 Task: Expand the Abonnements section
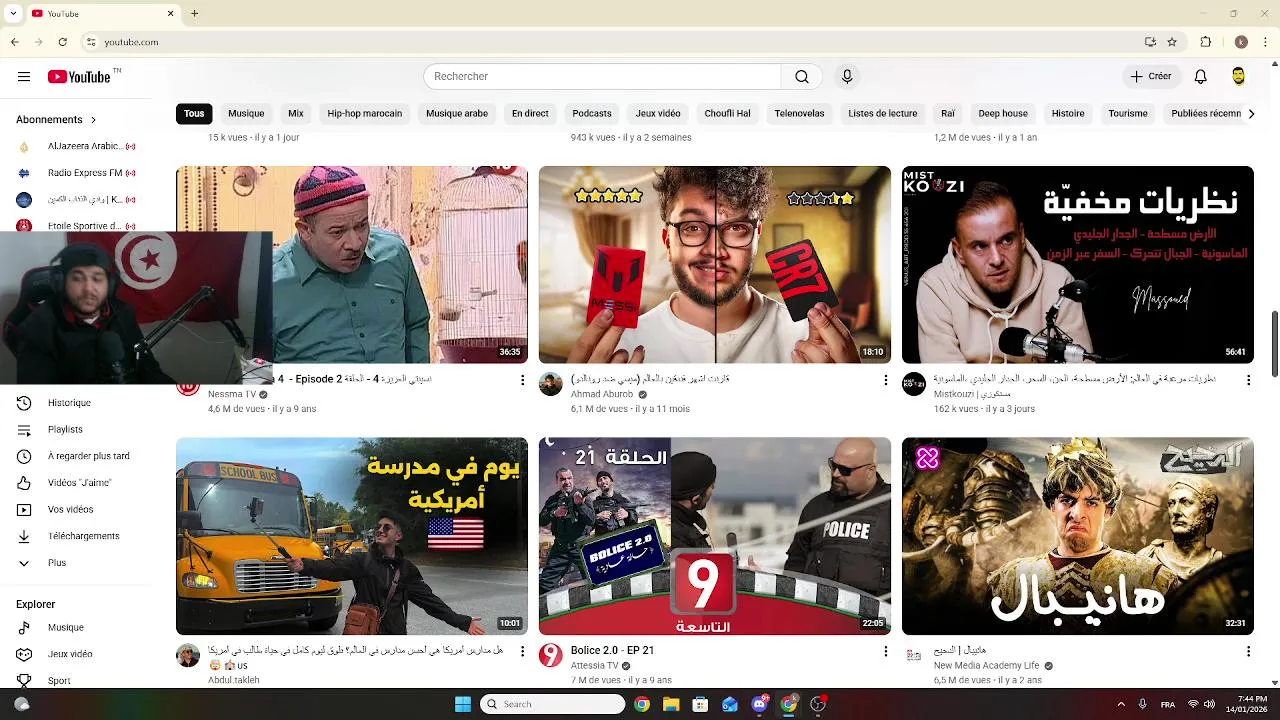(56, 120)
